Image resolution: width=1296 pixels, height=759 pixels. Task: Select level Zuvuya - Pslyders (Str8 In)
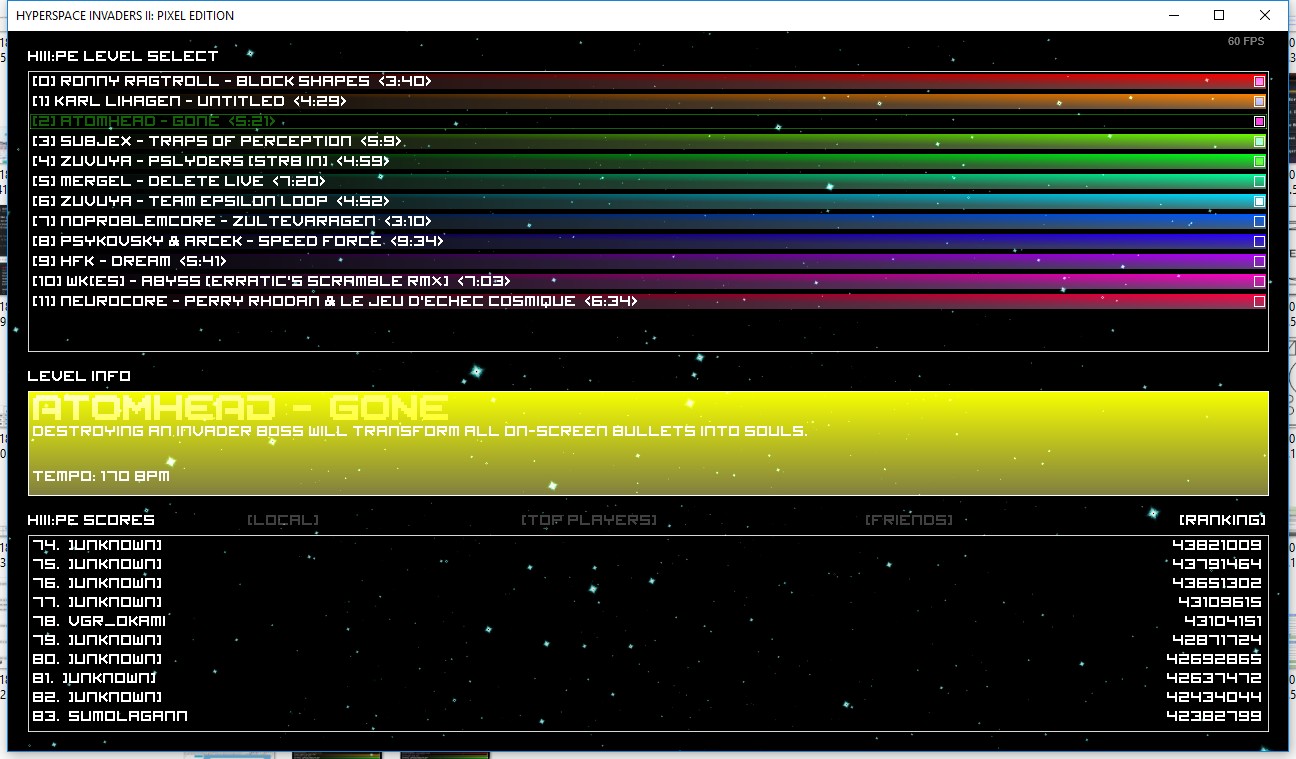click(x=211, y=161)
